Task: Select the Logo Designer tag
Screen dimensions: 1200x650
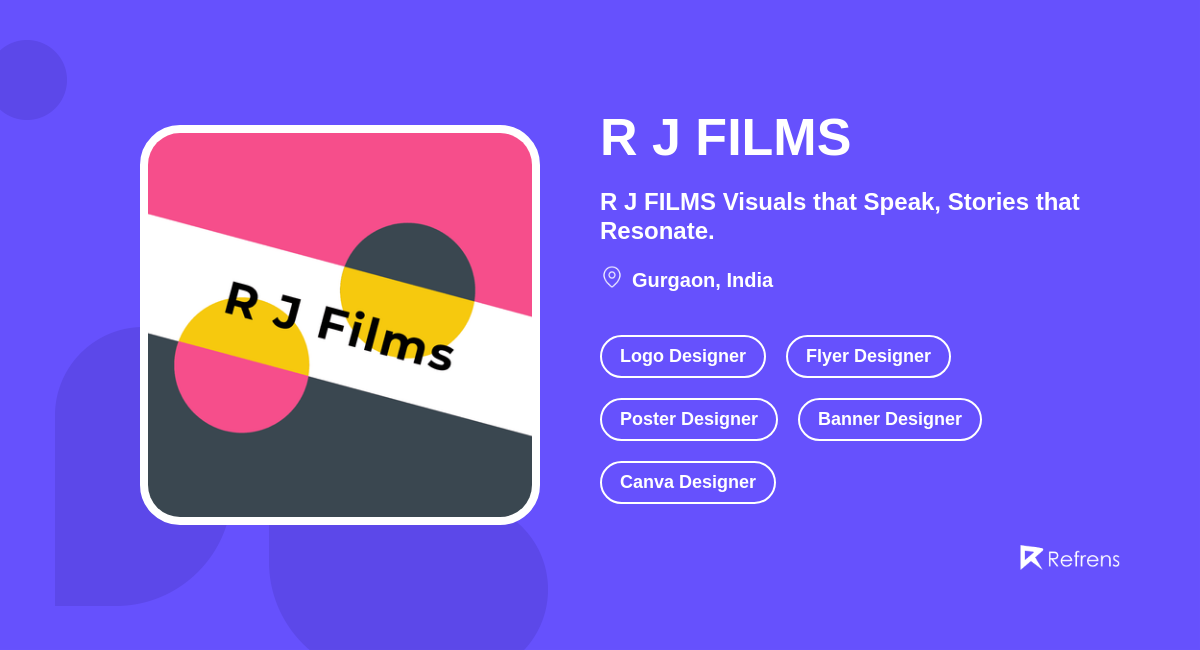Action: [683, 356]
